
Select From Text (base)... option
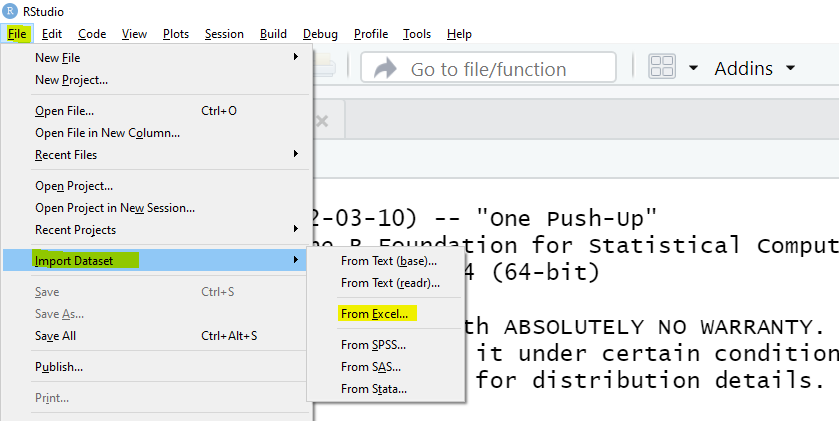(x=388, y=261)
